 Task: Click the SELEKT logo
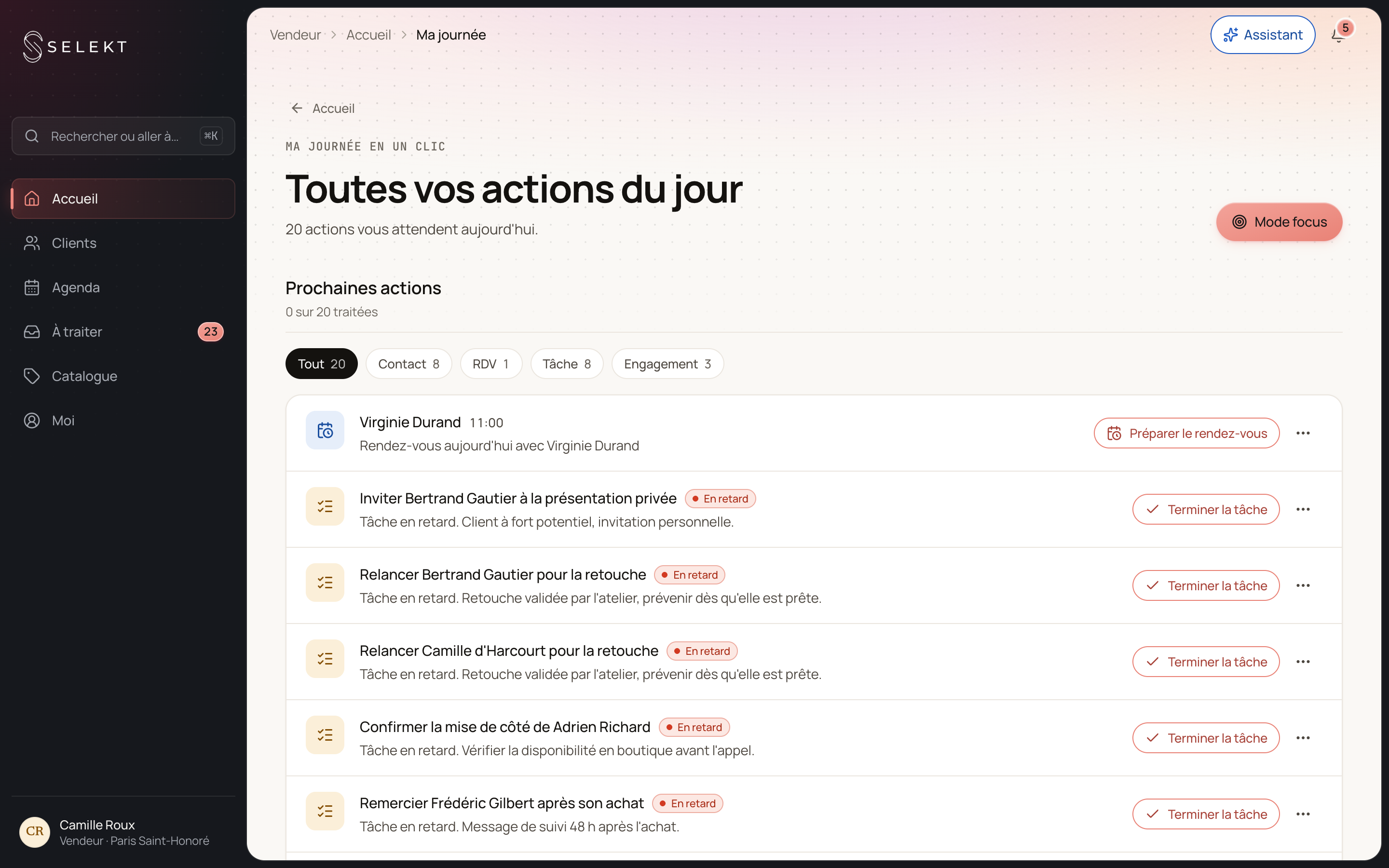coord(75,46)
